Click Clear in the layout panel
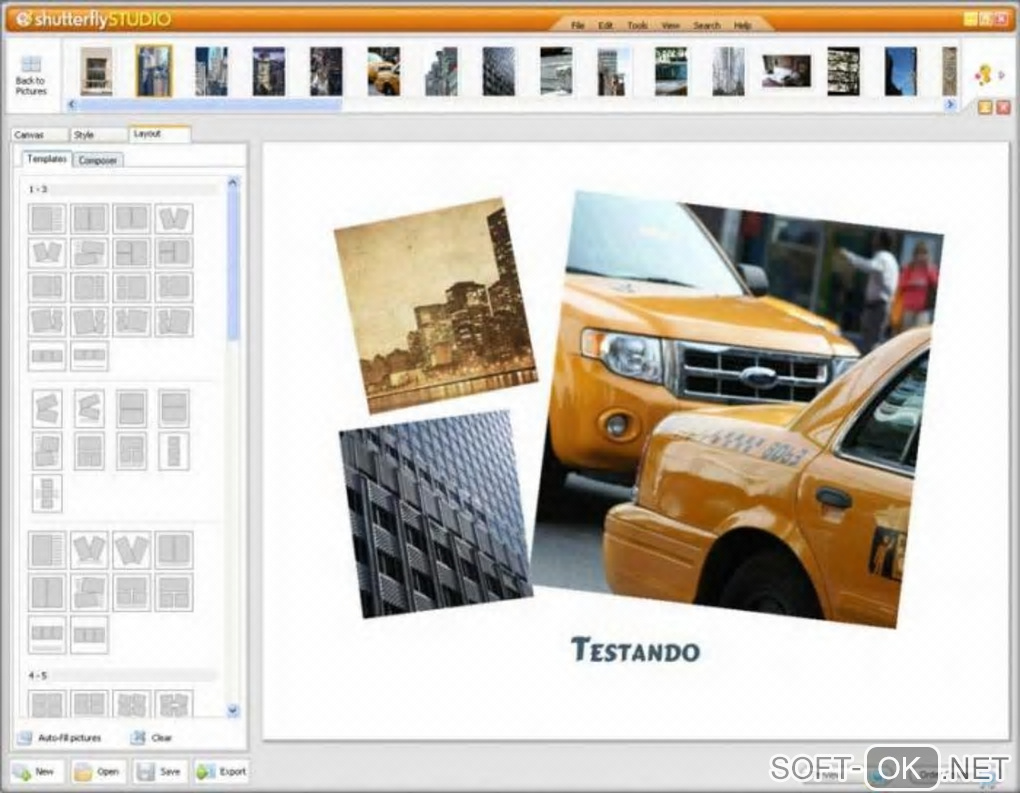The width and height of the screenshot is (1020, 793). click(x=151, y=738)
